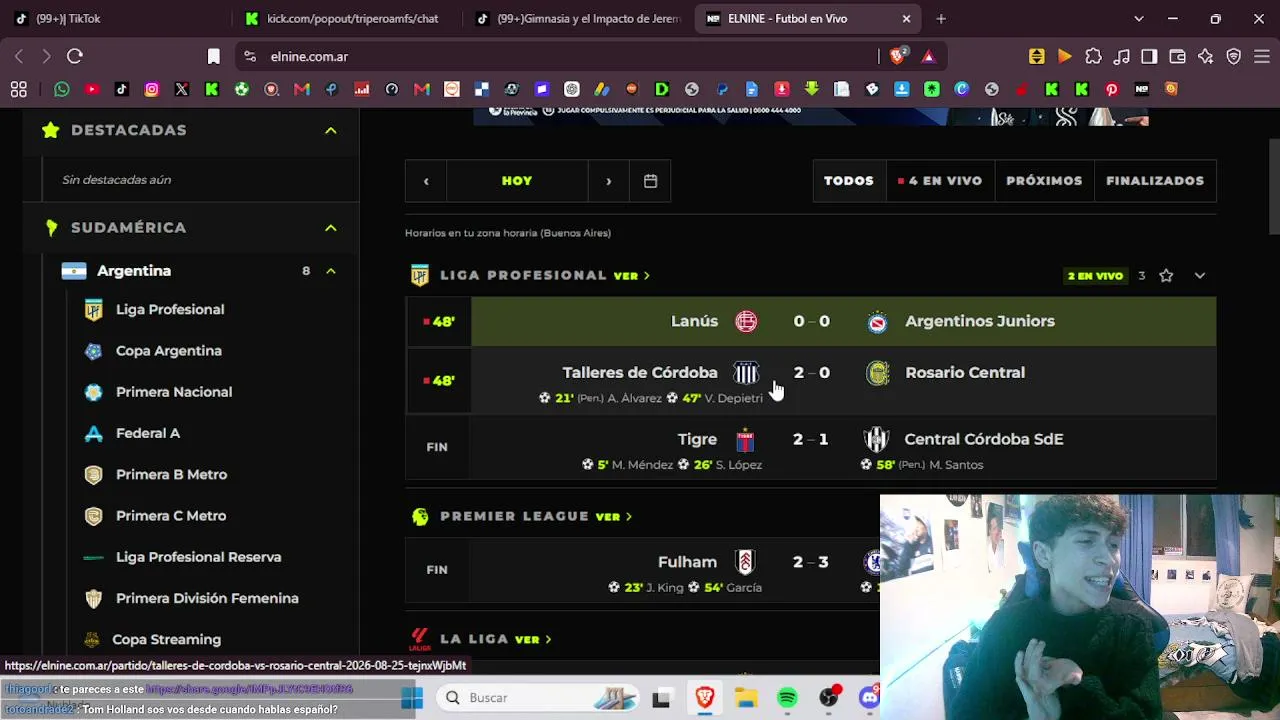Go to the next day
Viewport: 1280px width, 720px height.
(x=608, y=181)
